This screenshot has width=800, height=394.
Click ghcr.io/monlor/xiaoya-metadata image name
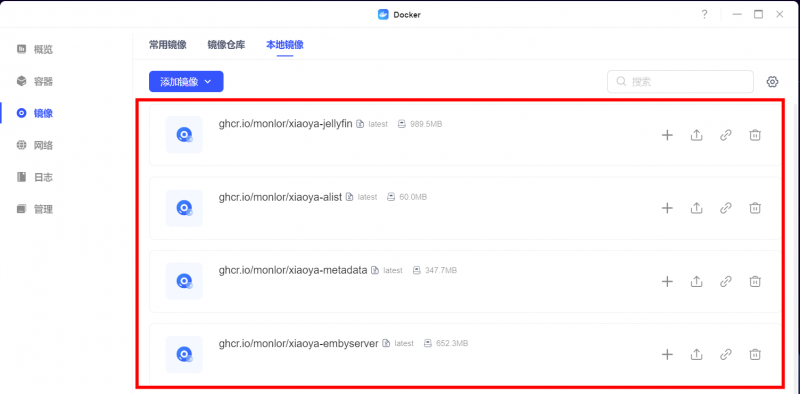[x=293, y=270]
